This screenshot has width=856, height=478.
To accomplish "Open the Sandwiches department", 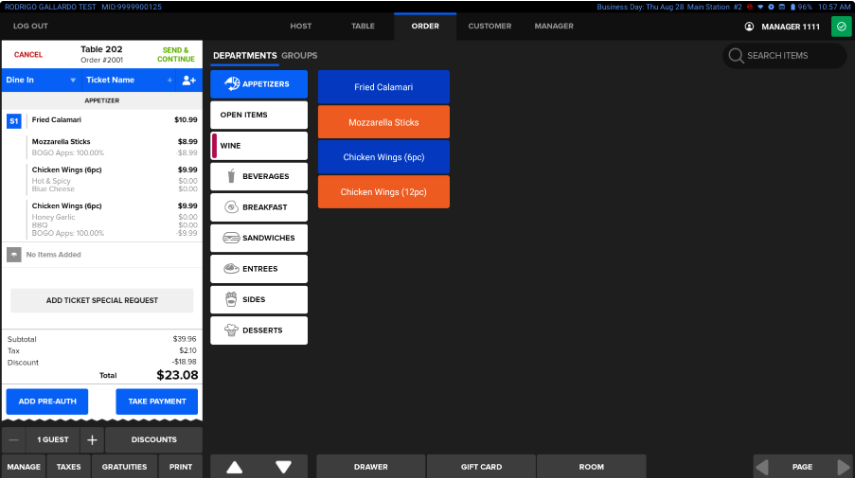I will click(x=259, y=238).
